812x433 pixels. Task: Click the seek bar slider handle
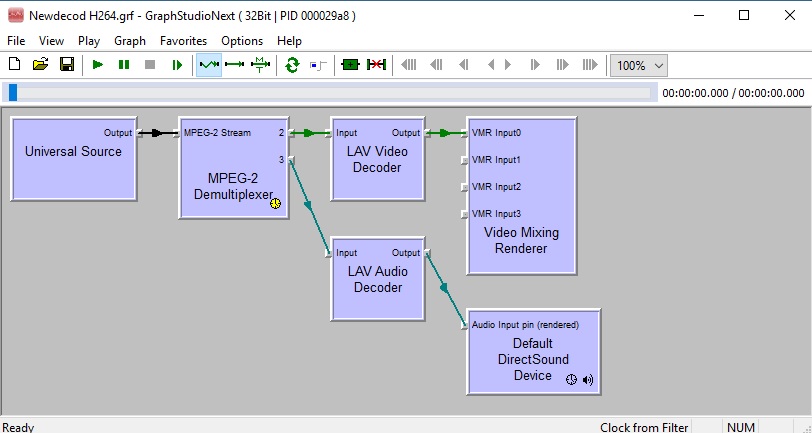pos(12,93)
